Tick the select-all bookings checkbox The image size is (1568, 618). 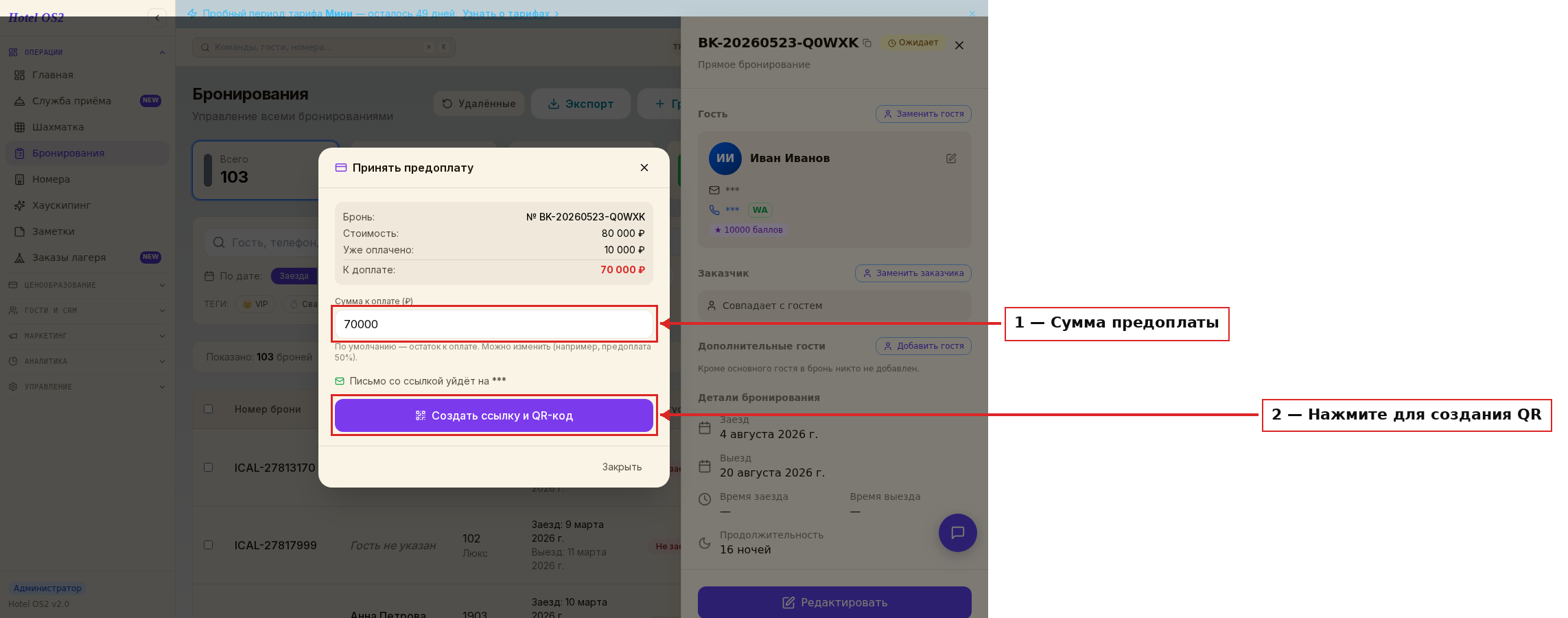point(209,409)
